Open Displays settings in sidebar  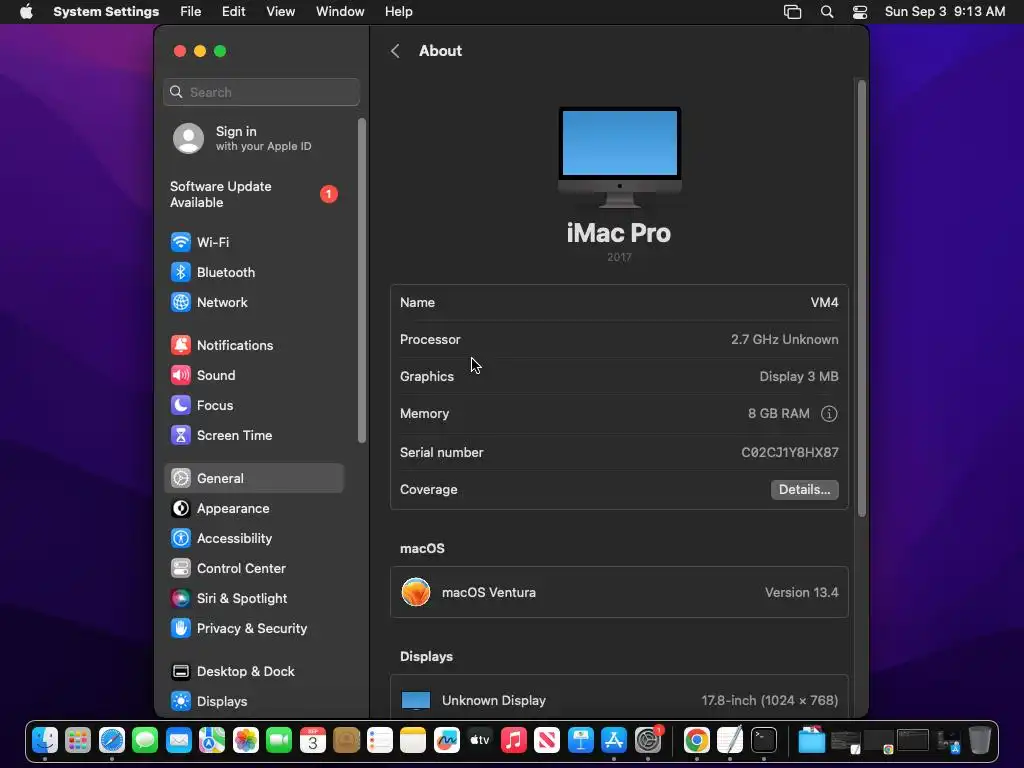(x=253, y=702)
